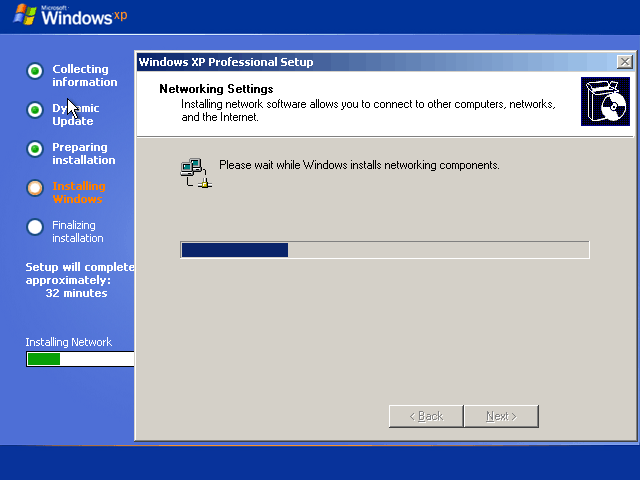Viewport: 640px width, 480px height.
Task: Click the networking components progress bar
Action: click(385, 250)
